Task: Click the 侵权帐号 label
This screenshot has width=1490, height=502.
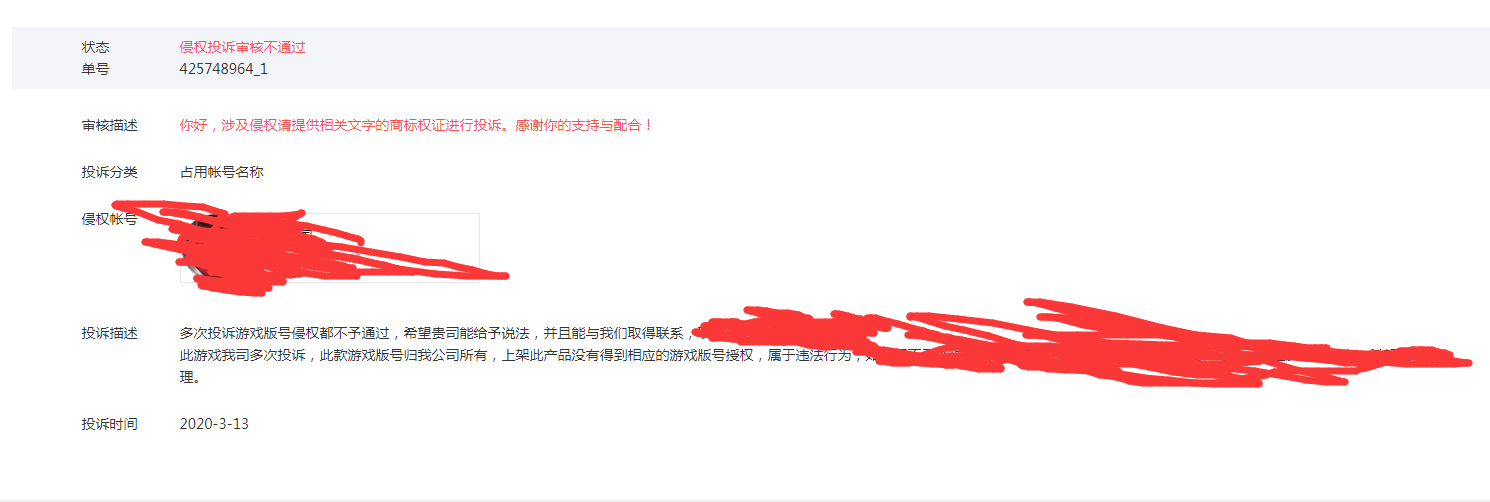Action: (x=110, y=219)
